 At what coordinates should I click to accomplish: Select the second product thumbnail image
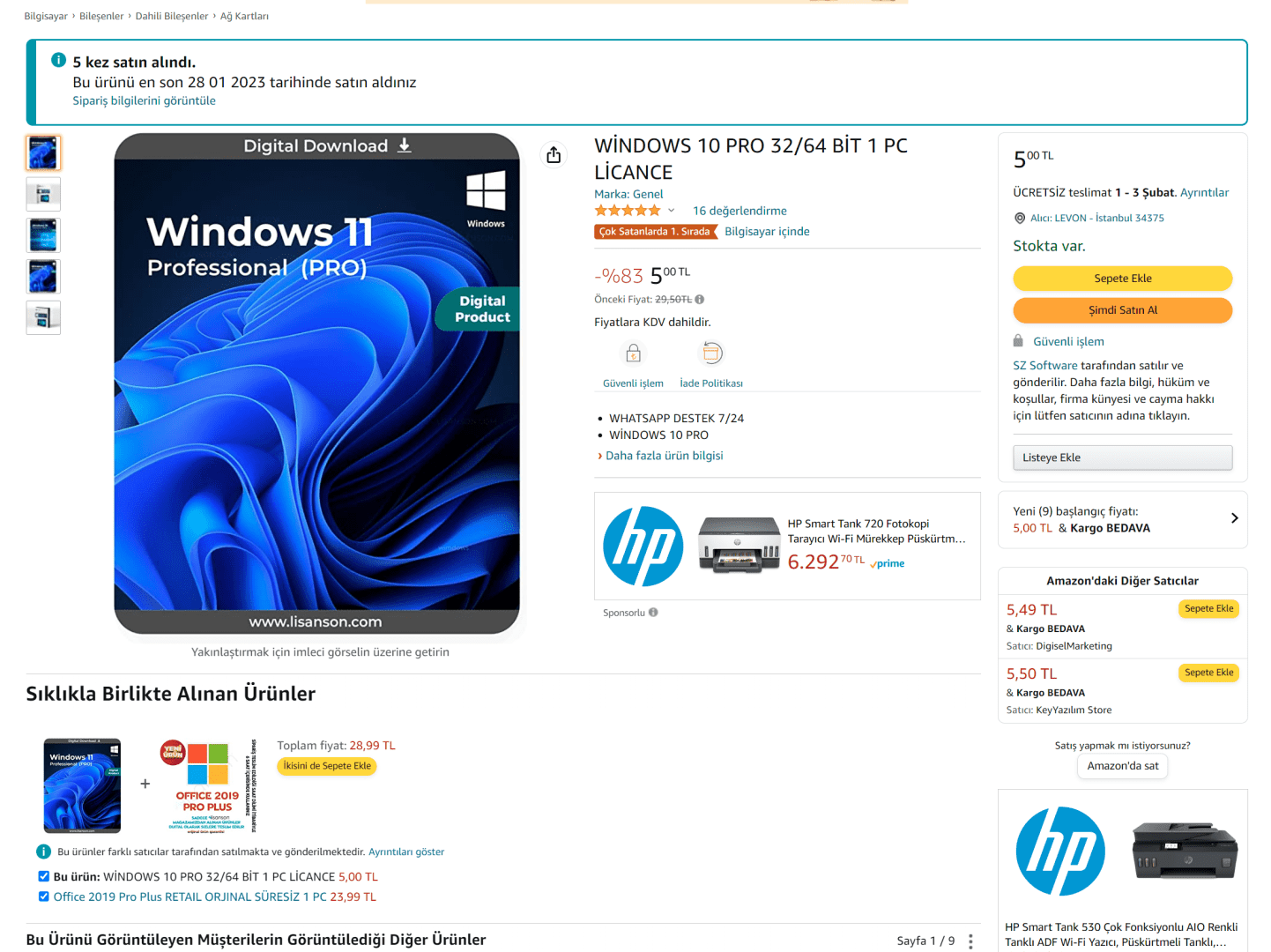[43, 194]
